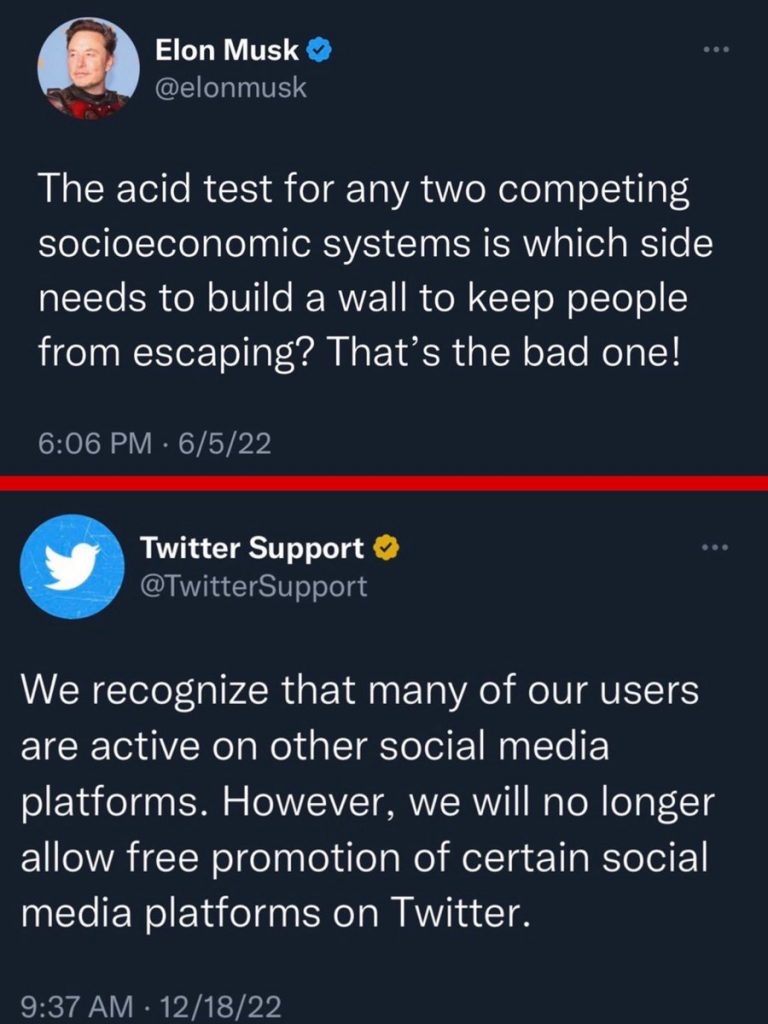This screenshot has height=1024, width=768.
Task: Click the 6/5/22 tweet date
Action: click(225, 443)
